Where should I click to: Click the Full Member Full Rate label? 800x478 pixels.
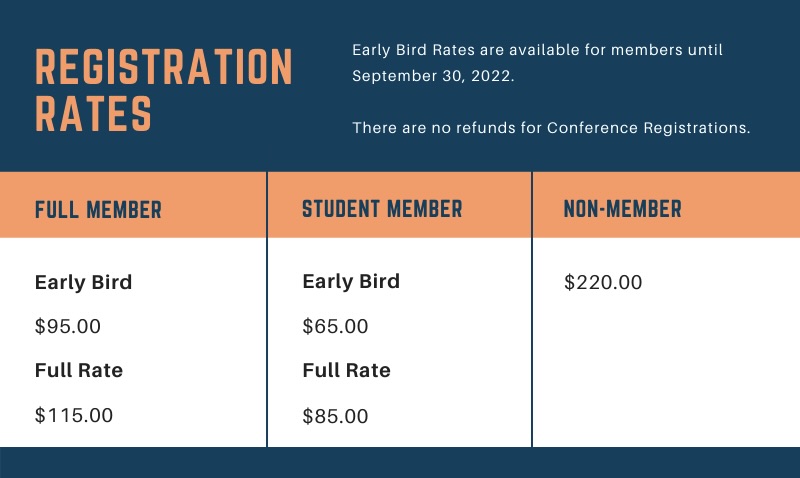coord(79,370)
